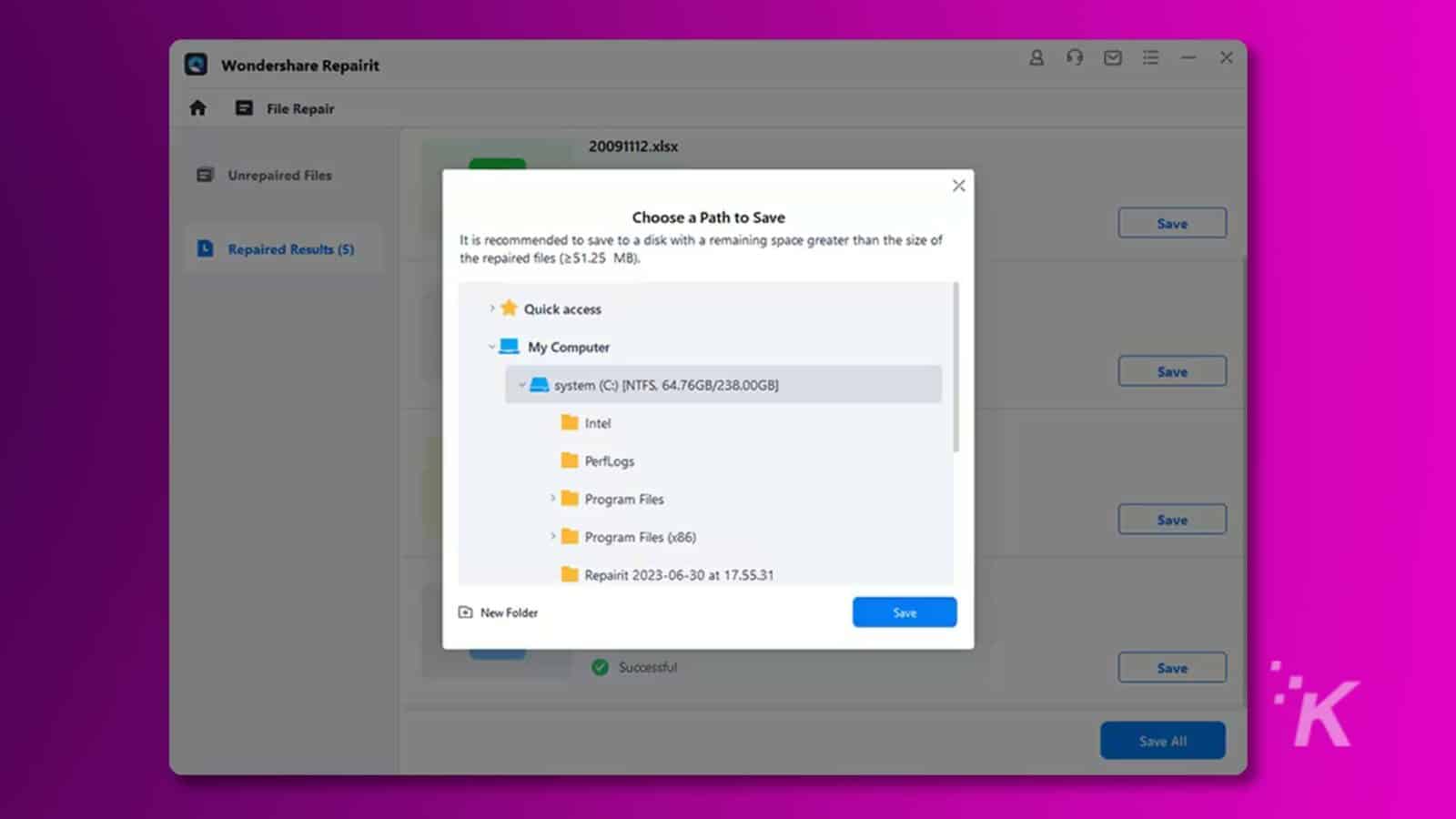
Task: Click the system C: drive icon
Action: [x=540, y=385]
